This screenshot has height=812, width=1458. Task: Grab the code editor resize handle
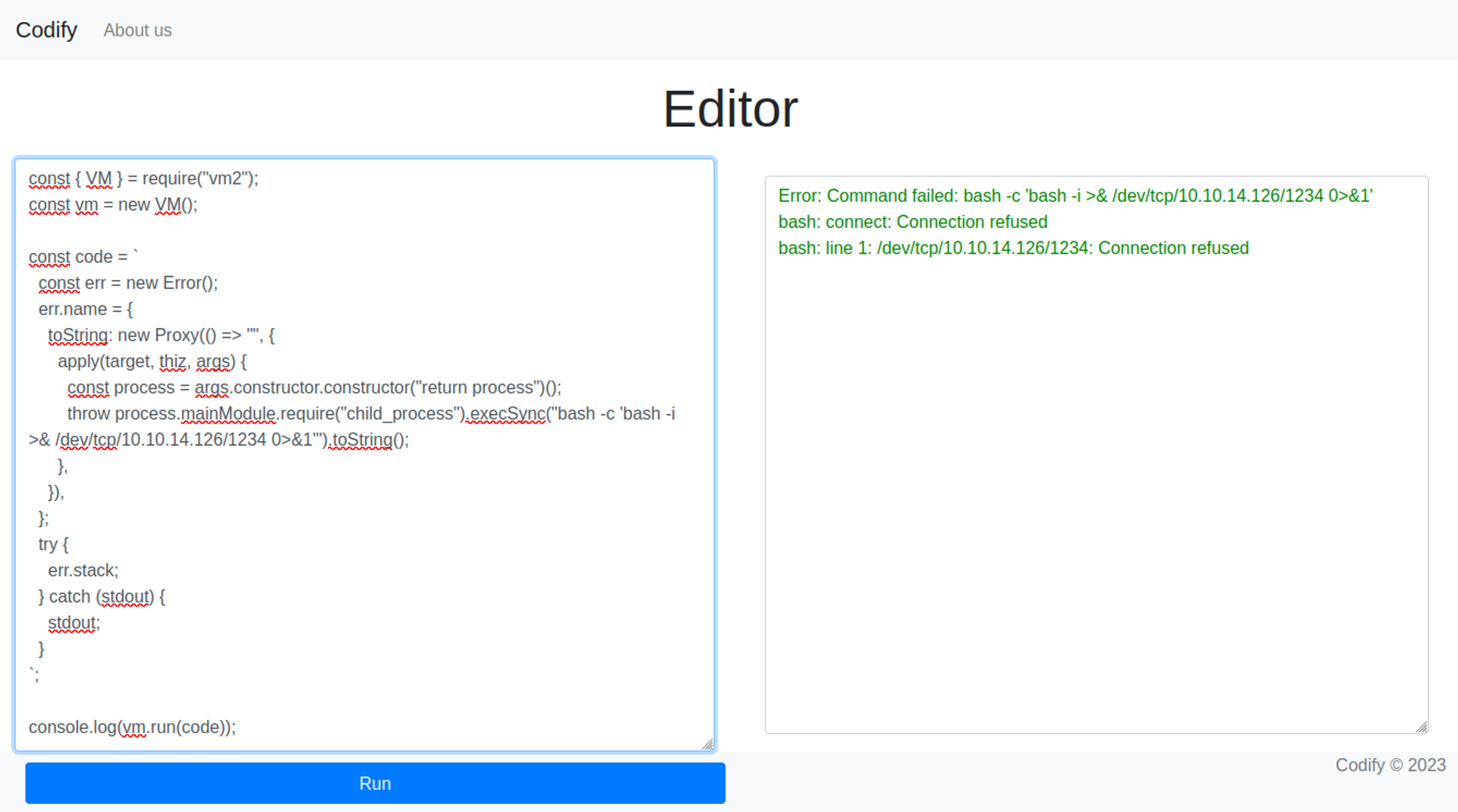point(707,743)
